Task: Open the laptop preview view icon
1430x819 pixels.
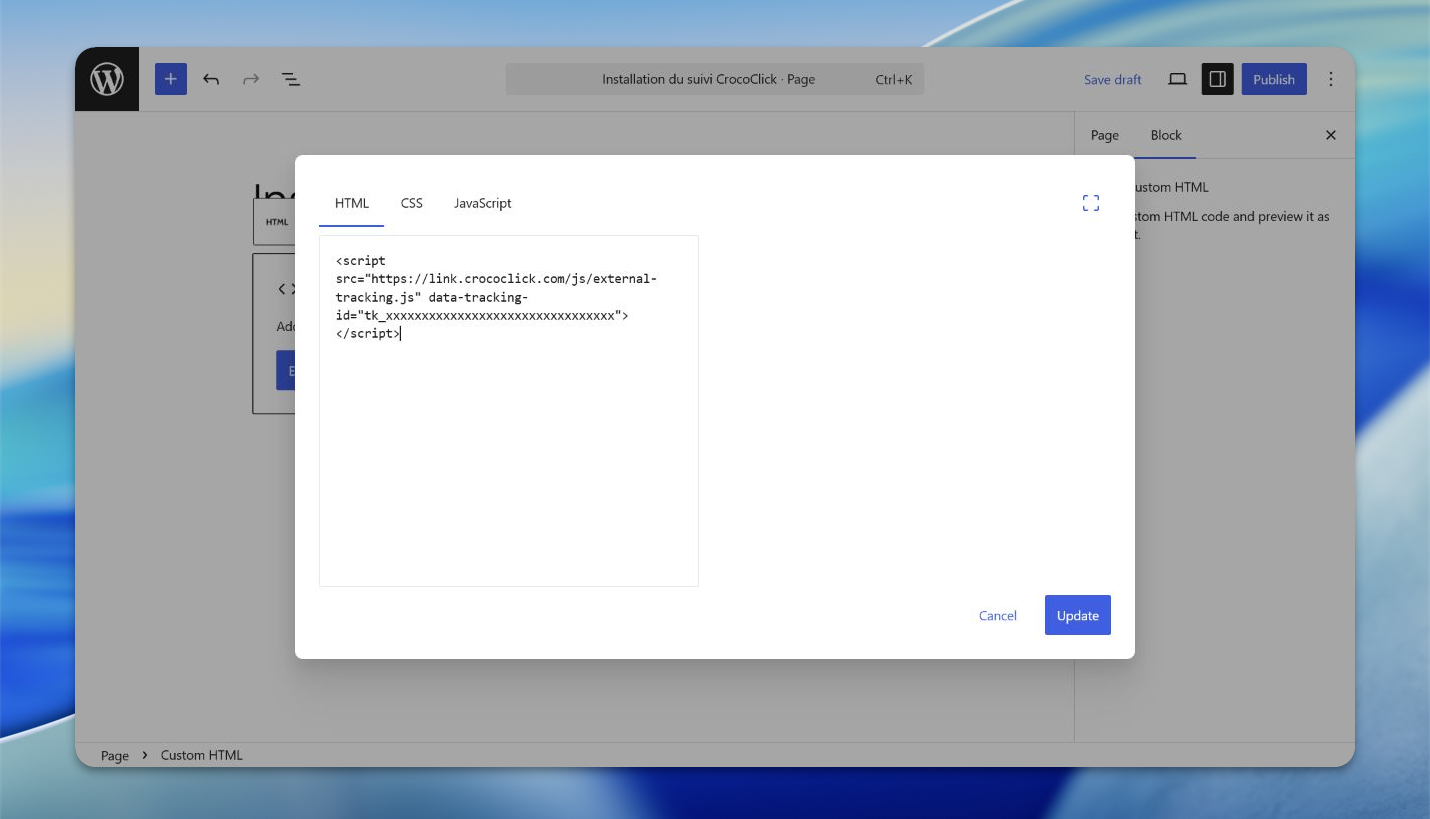Action: pos(1178,79)
